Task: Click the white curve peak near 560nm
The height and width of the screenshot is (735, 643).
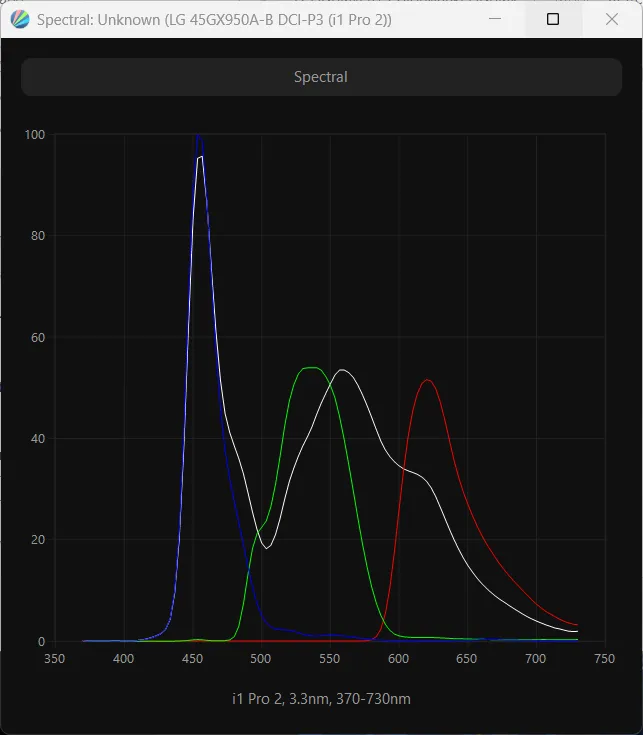Action: (x=343, y=370)
